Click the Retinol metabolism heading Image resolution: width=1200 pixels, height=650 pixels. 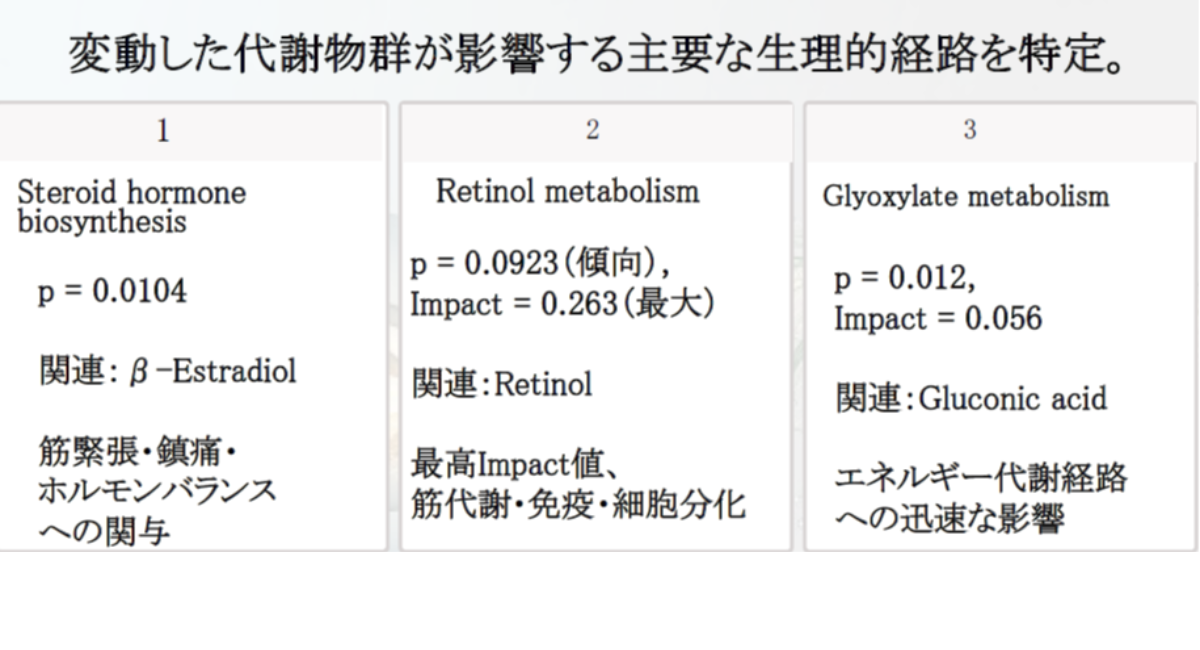(568, 191)
